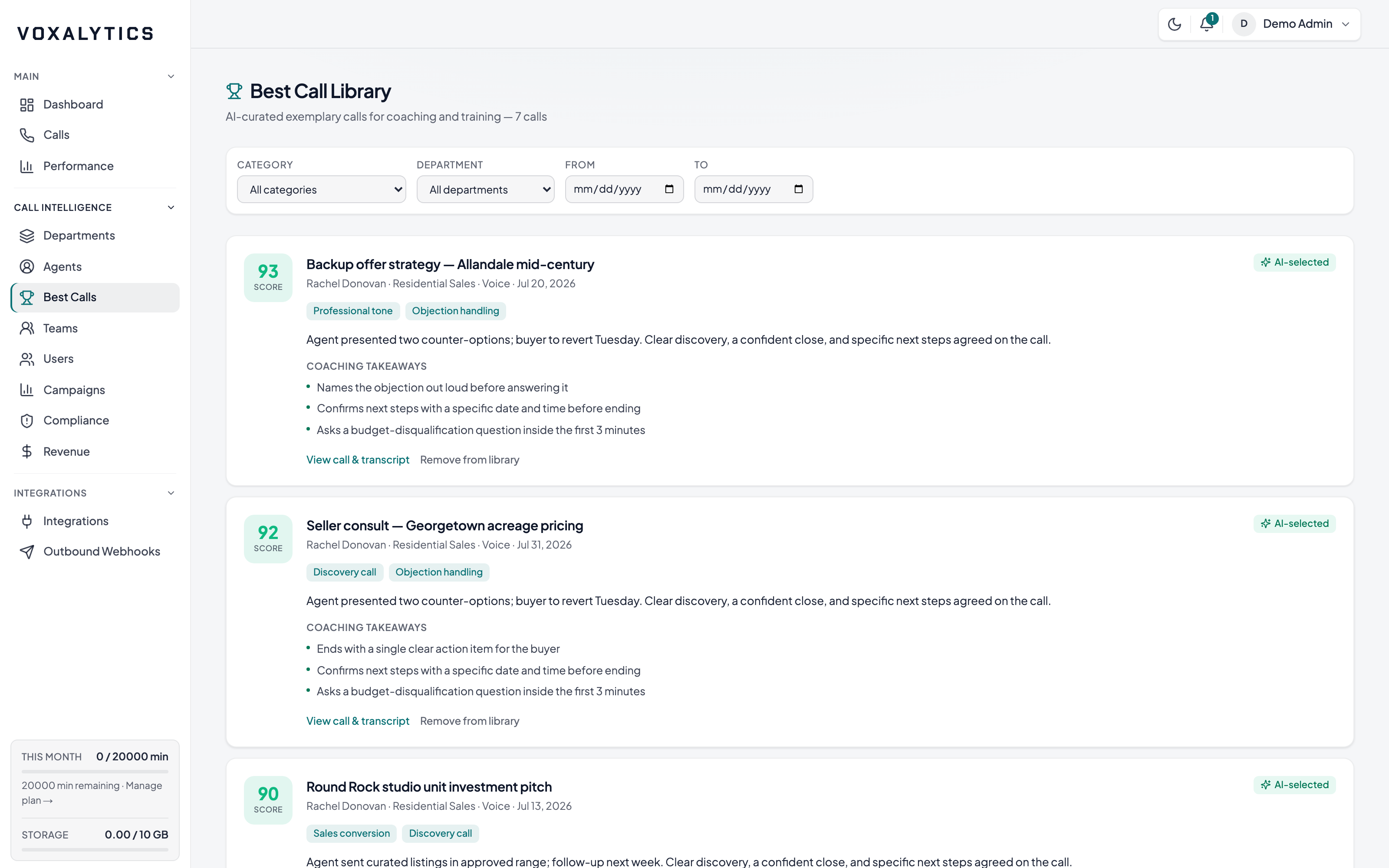Image resolution: width=1389 pixels, height=868 pixels.
Task: Click the 90 score badge
Action: click(268, 800)
